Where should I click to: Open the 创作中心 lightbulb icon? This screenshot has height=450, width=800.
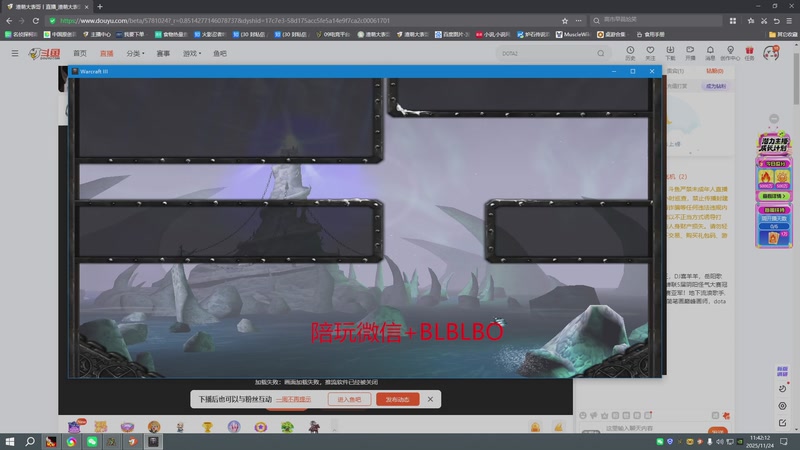(730, 53)
